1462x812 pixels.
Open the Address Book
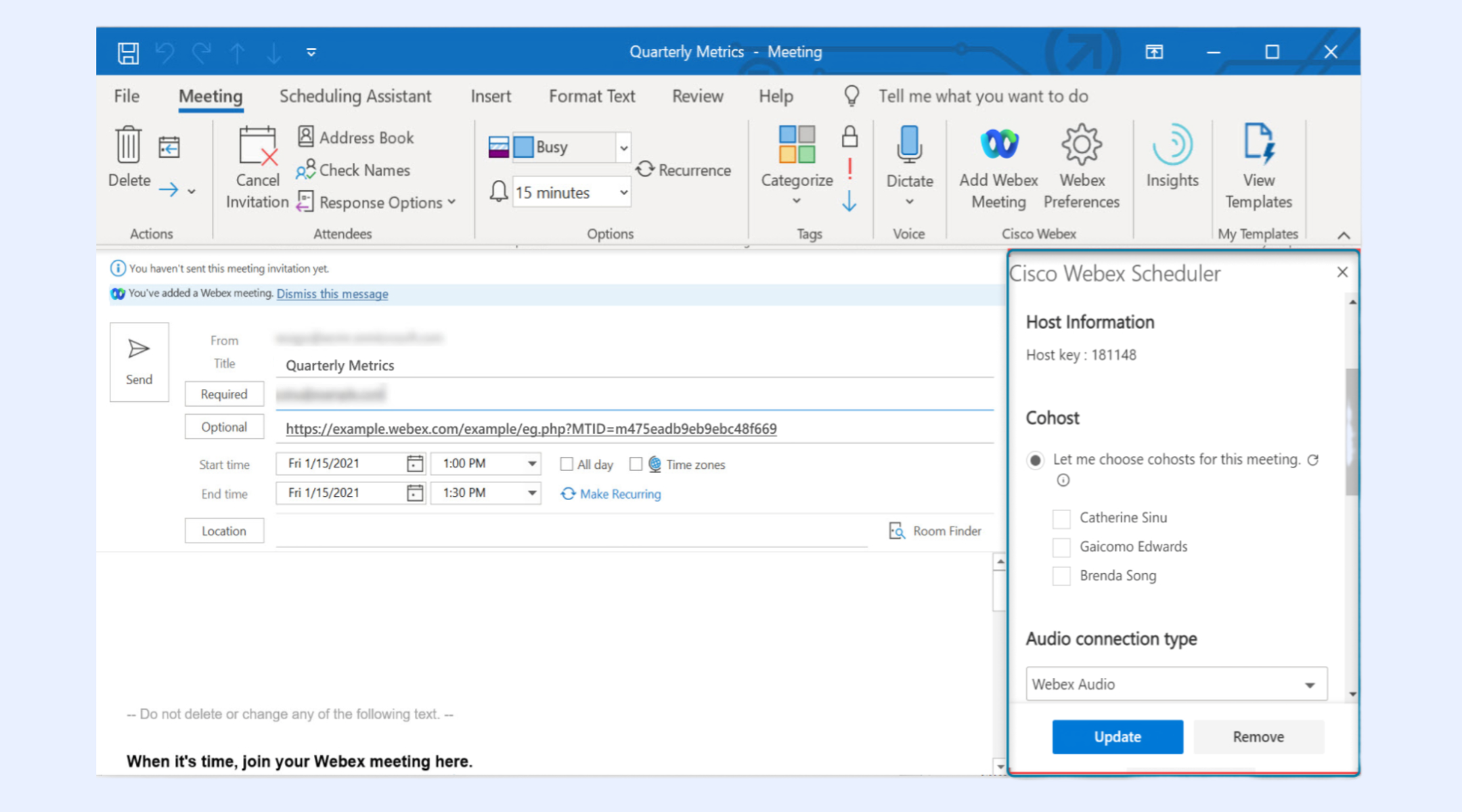(x=356, y=137)
